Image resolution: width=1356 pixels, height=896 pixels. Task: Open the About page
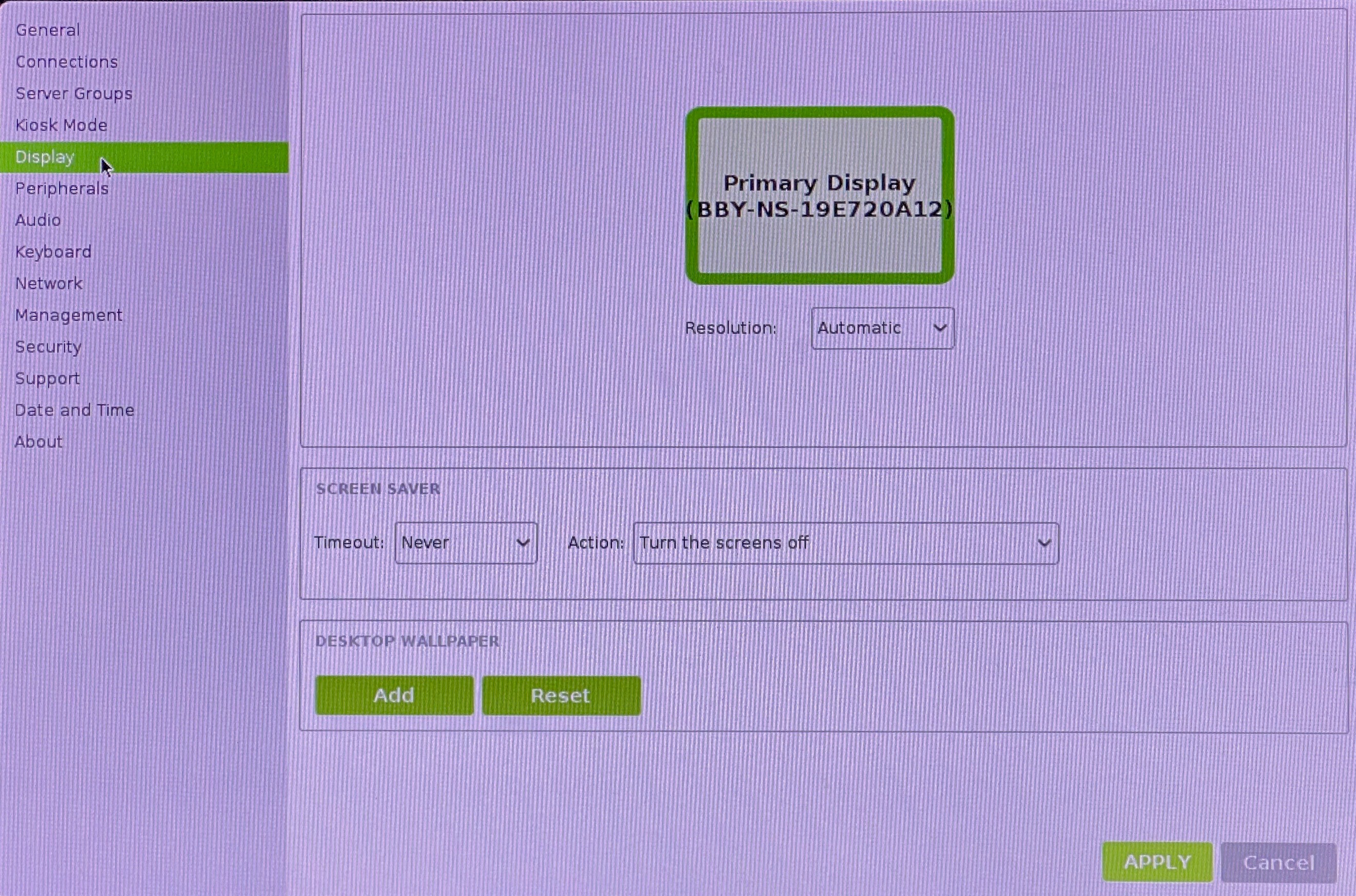pyautogui.click(x=39, y=442)
